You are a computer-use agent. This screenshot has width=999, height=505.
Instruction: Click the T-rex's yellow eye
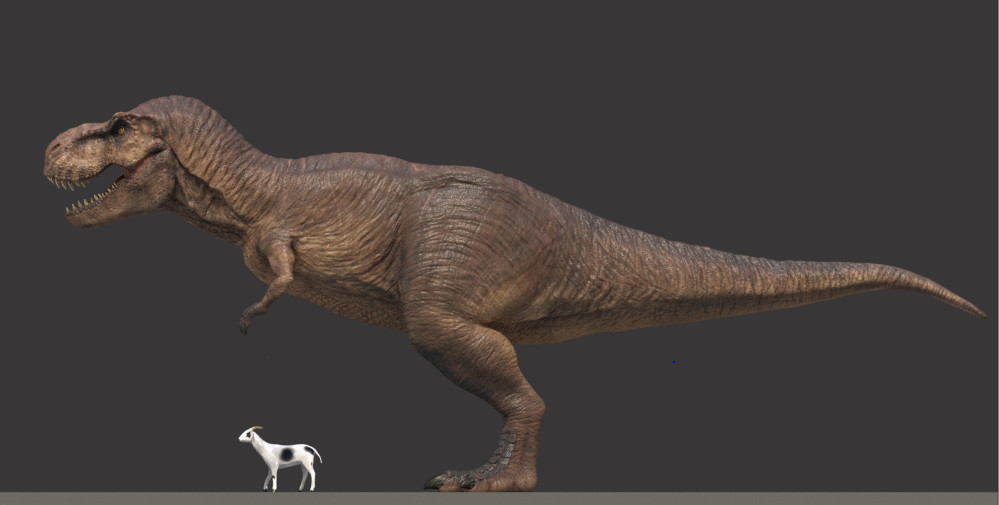[121, 130]
